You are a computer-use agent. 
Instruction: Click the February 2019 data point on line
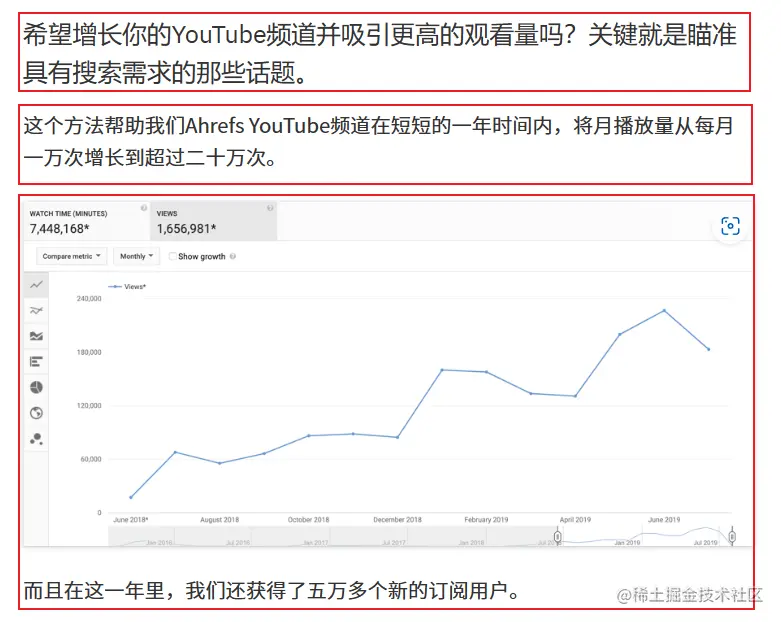[x=487, y=372]
